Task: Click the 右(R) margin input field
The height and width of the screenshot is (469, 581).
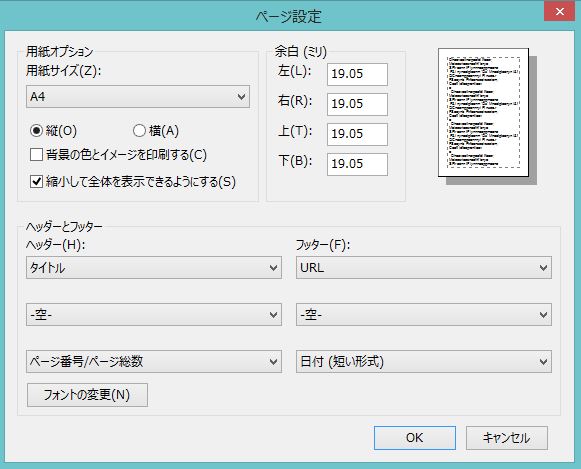Action: click(x=357, y=104)
